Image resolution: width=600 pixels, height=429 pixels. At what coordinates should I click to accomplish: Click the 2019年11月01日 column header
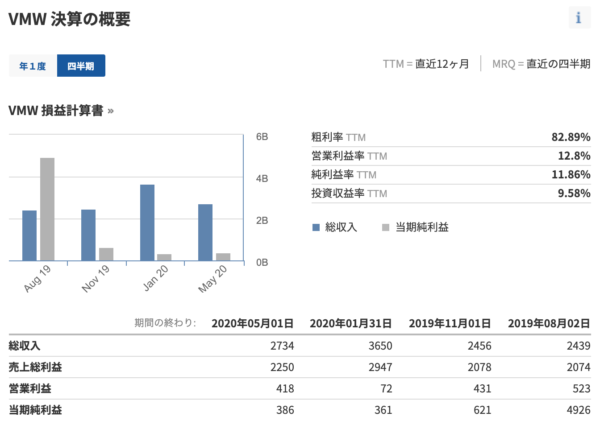click(x=450, y=323)
